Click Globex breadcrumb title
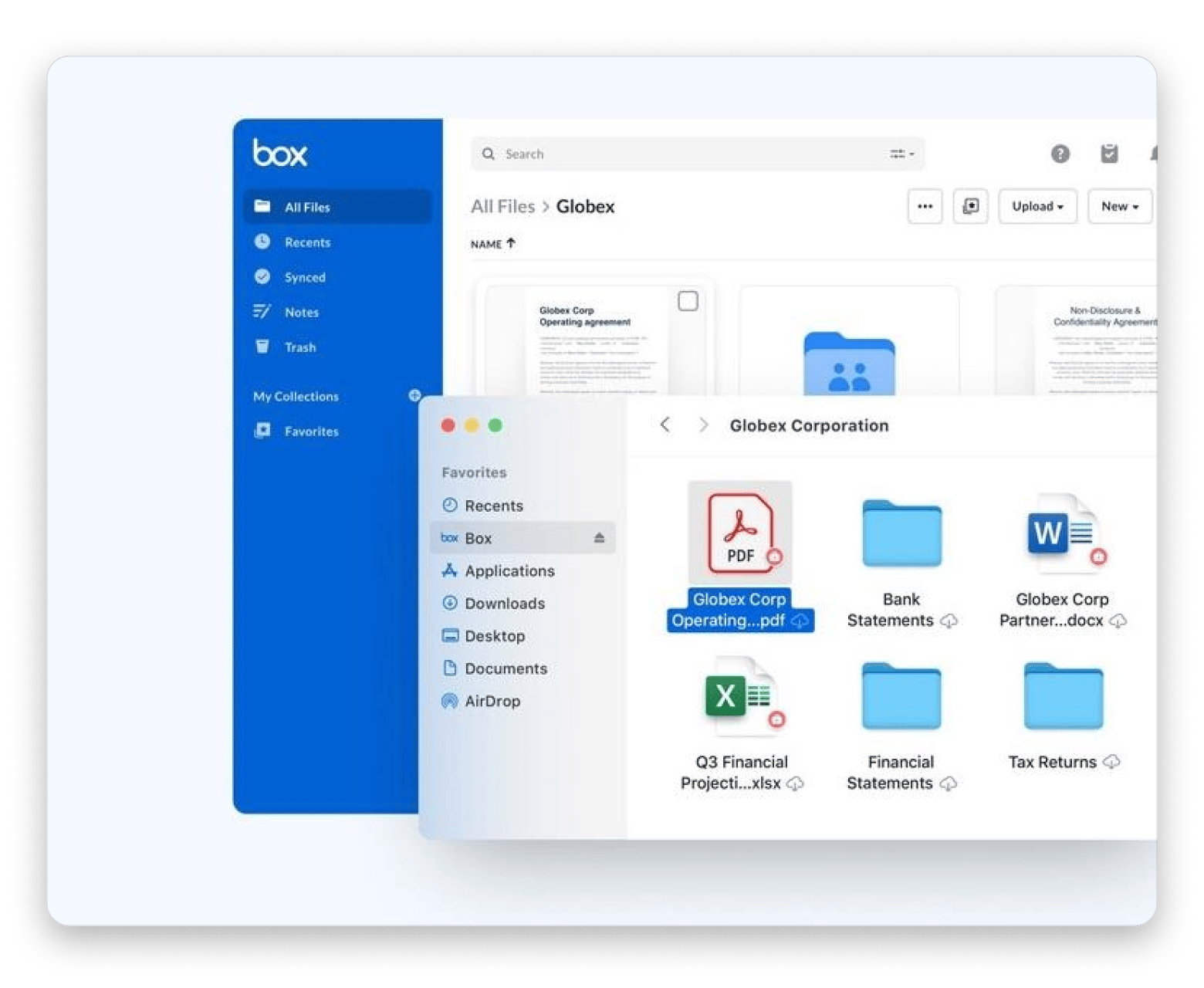This screenshot has height=988, width=1204. tap(586, 206)
